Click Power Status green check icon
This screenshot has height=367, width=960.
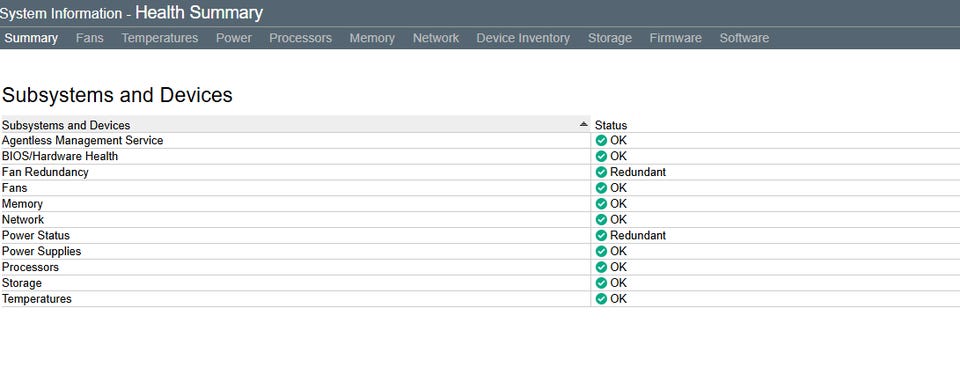[x=601, y=235]
